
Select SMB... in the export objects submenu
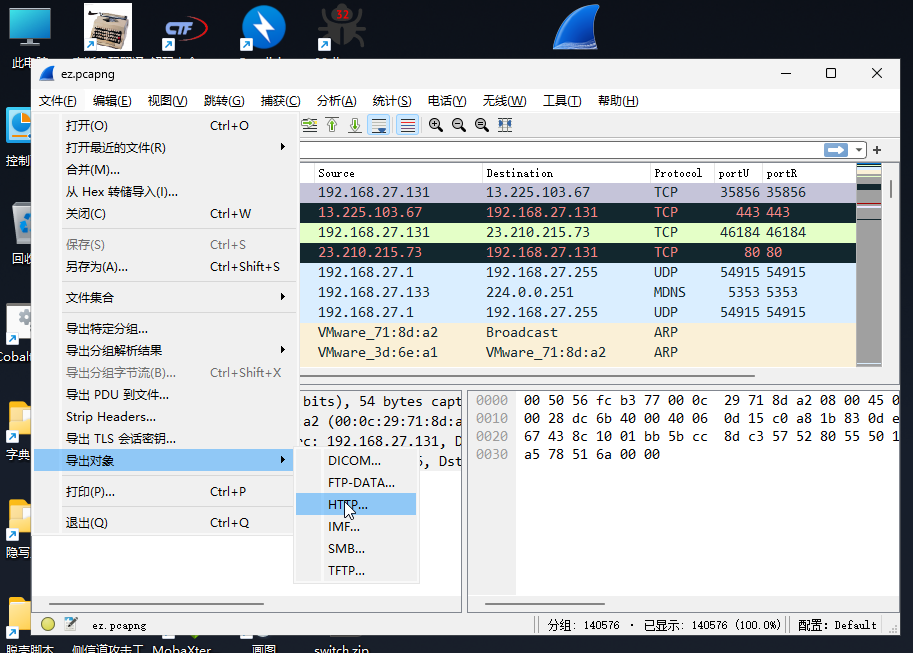coord(356,549)
